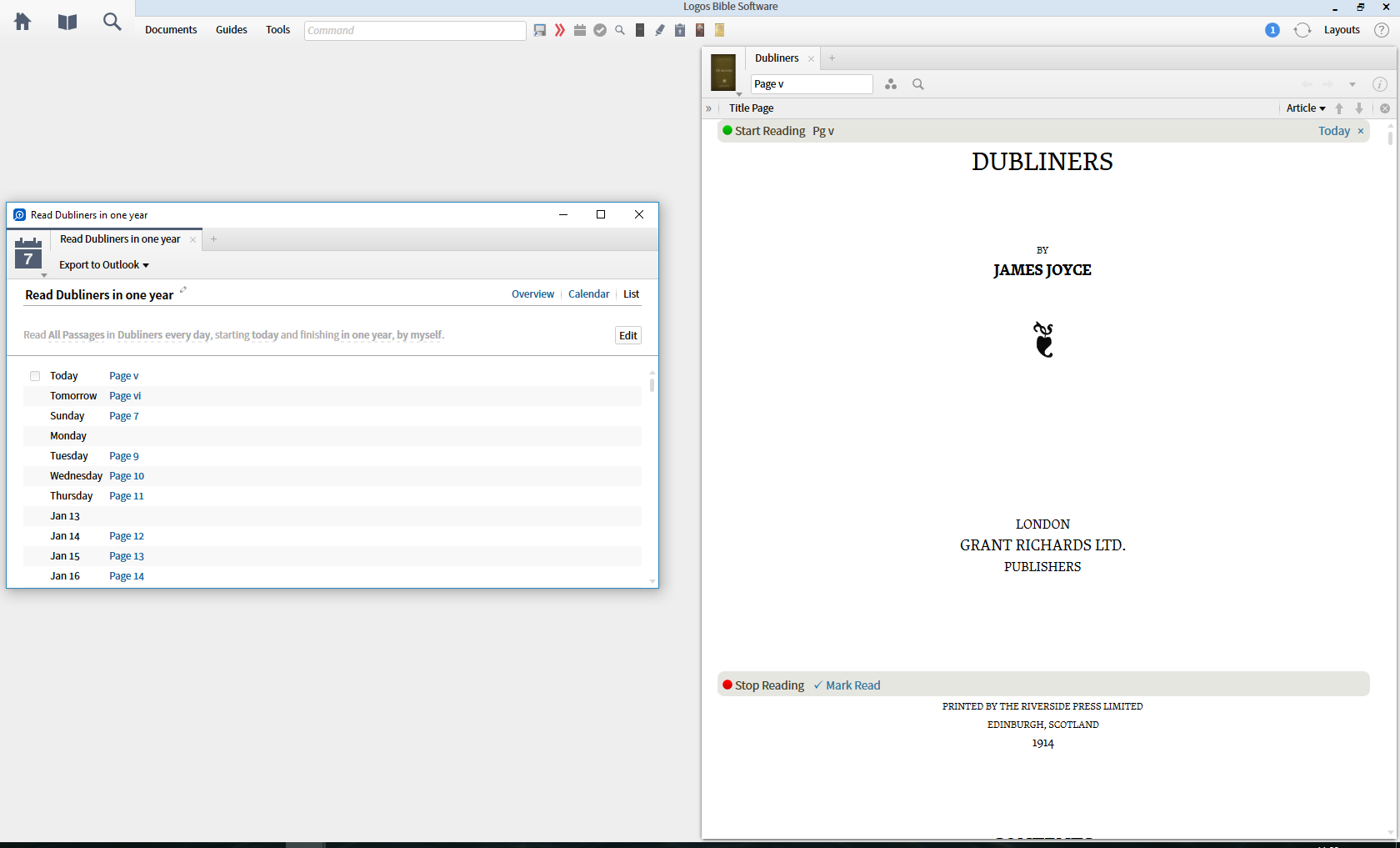Open the dark book shortcut icon
The height and width of the screenshot is (848, 1400).
640,30
